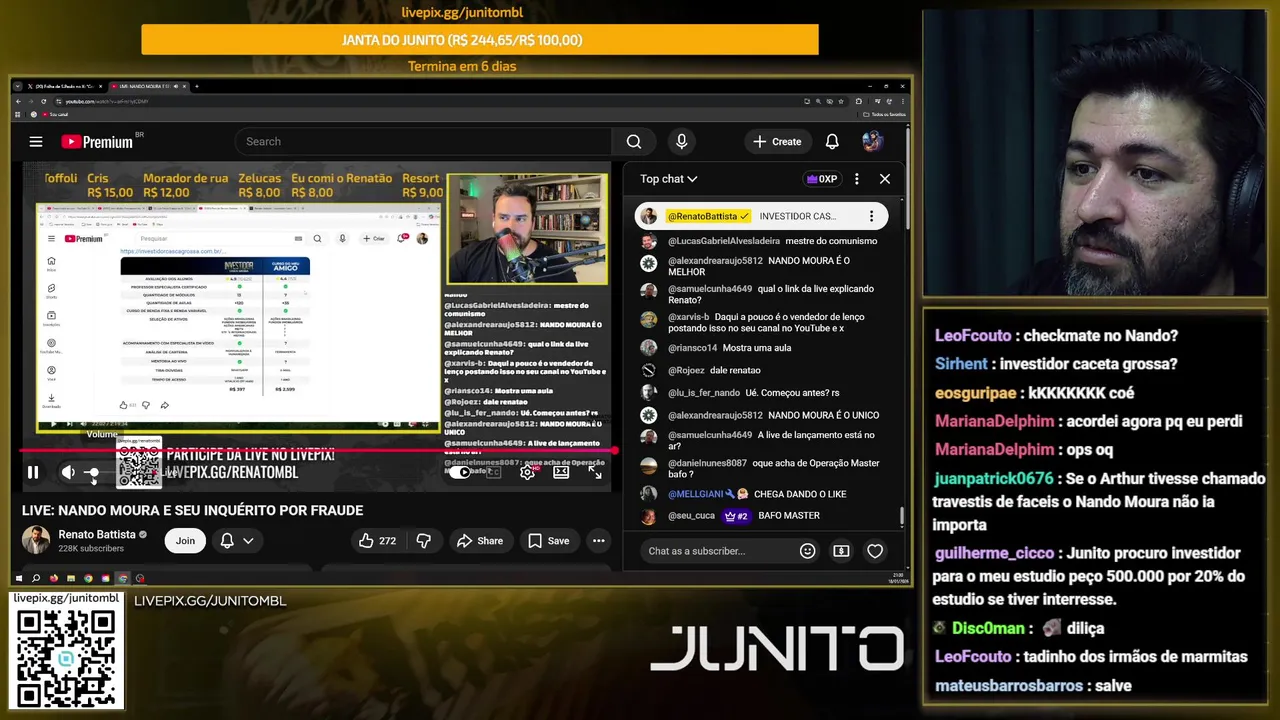Open Renato Battista channel name link

tap(97, 535)
